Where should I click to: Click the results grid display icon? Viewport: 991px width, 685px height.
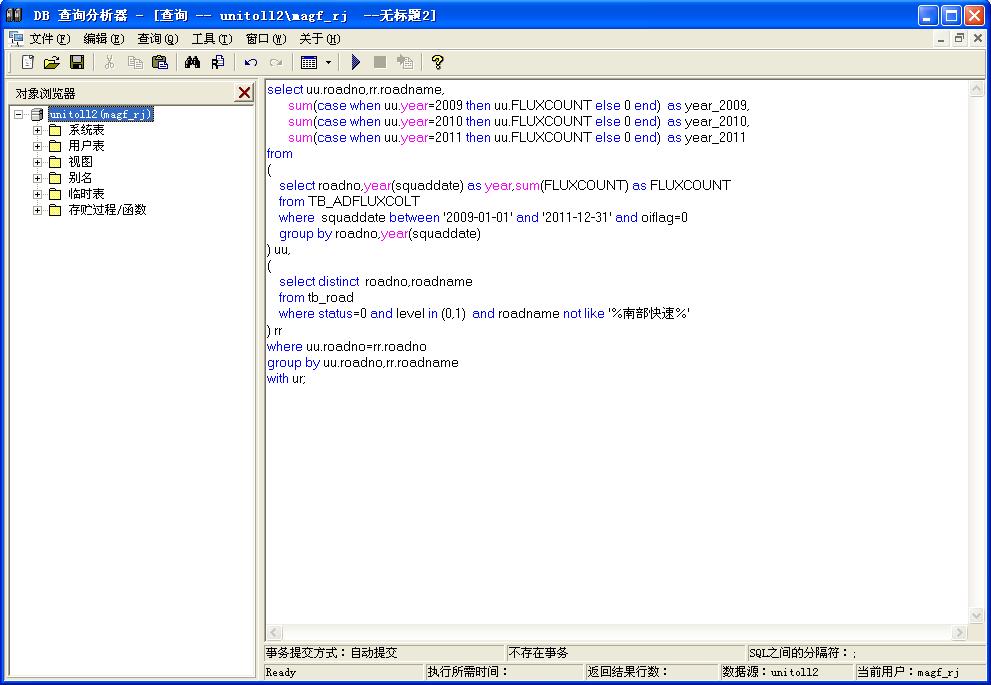click(x=308, y=62)
